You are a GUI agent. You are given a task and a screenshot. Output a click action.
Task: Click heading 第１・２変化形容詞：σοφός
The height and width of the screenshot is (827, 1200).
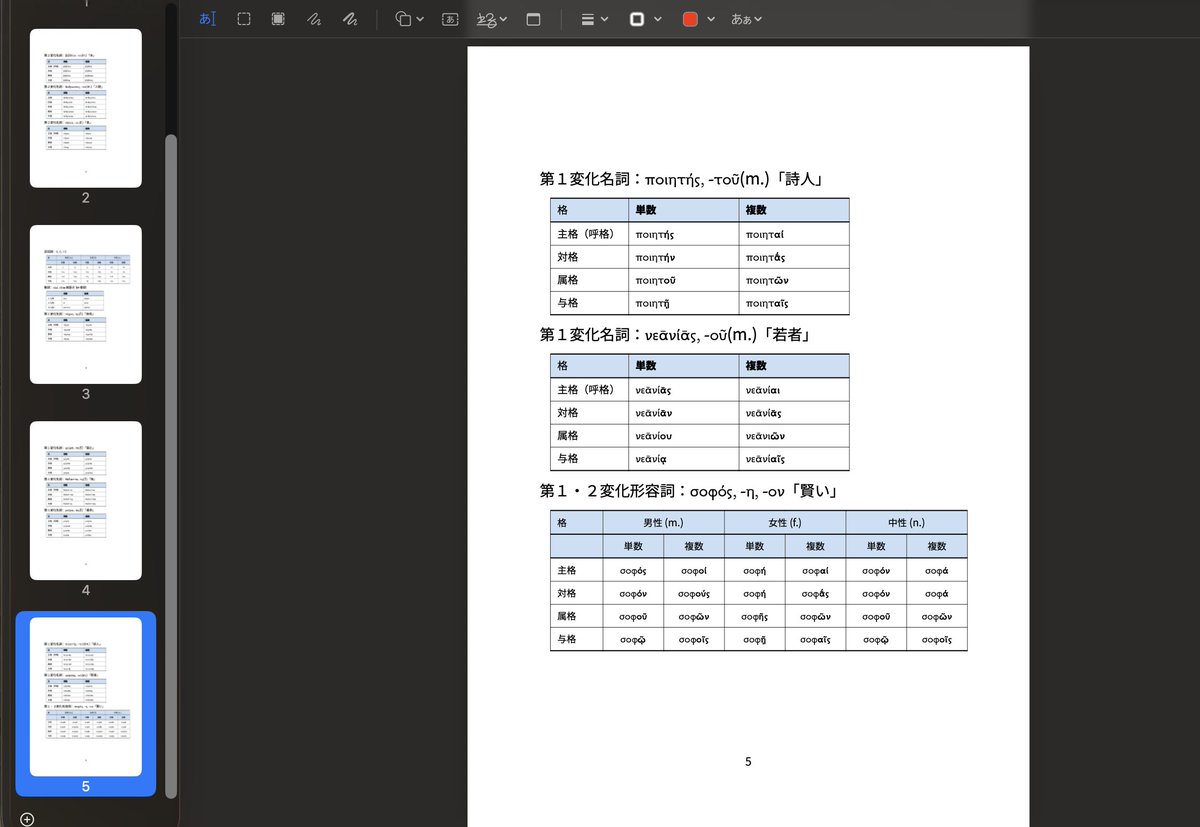click(x=688, y=491)
